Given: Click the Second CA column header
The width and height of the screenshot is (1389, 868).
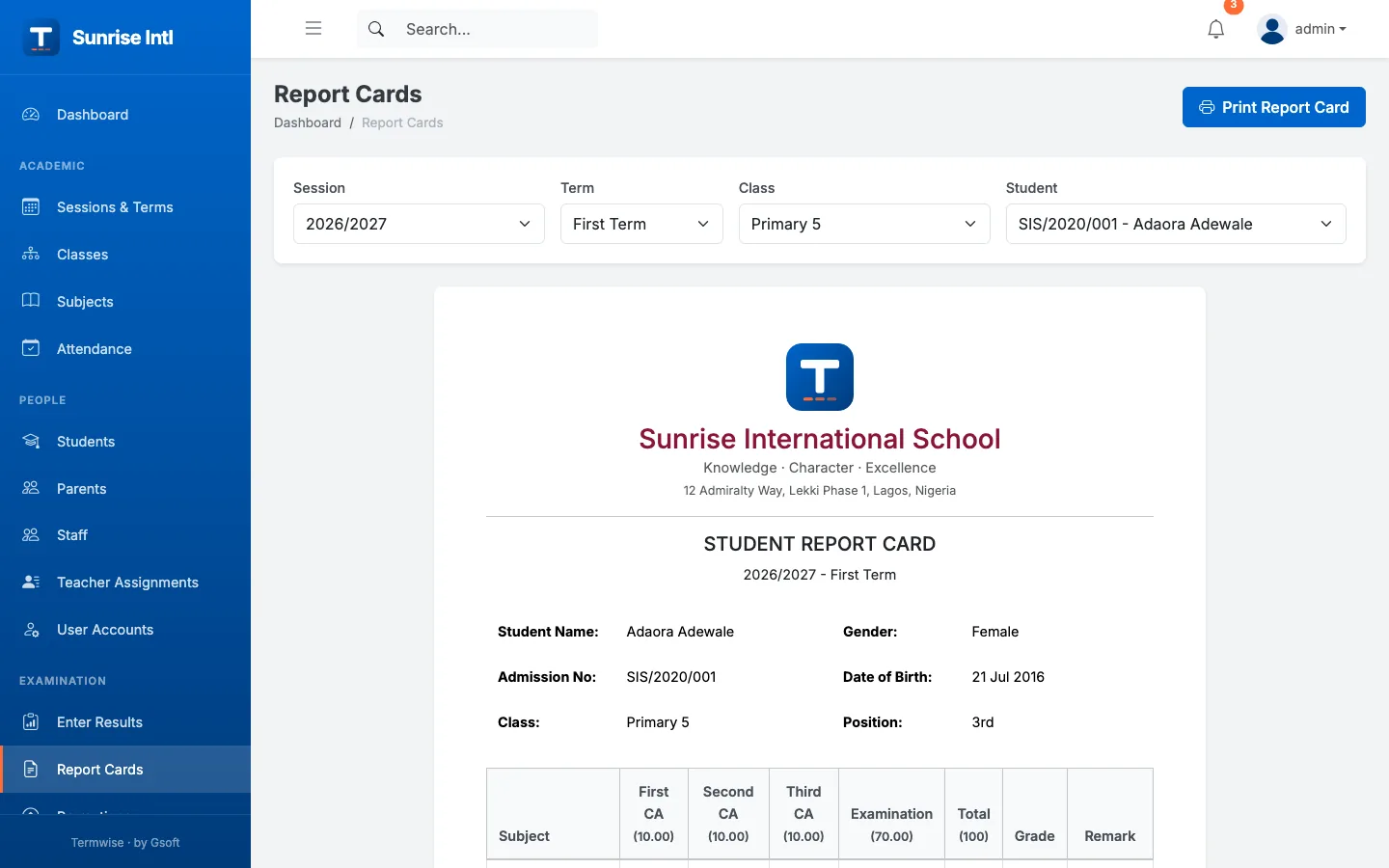Looking at the screenshot, I should [x=728, y=814].
